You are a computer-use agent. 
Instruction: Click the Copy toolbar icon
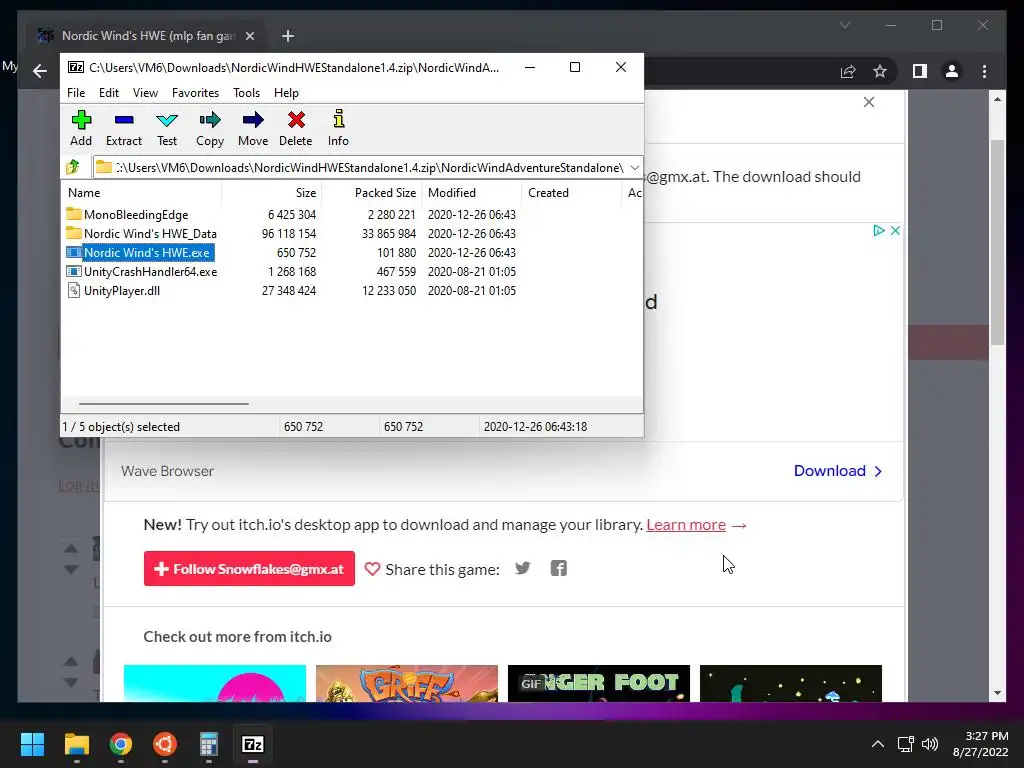point(210,128)
